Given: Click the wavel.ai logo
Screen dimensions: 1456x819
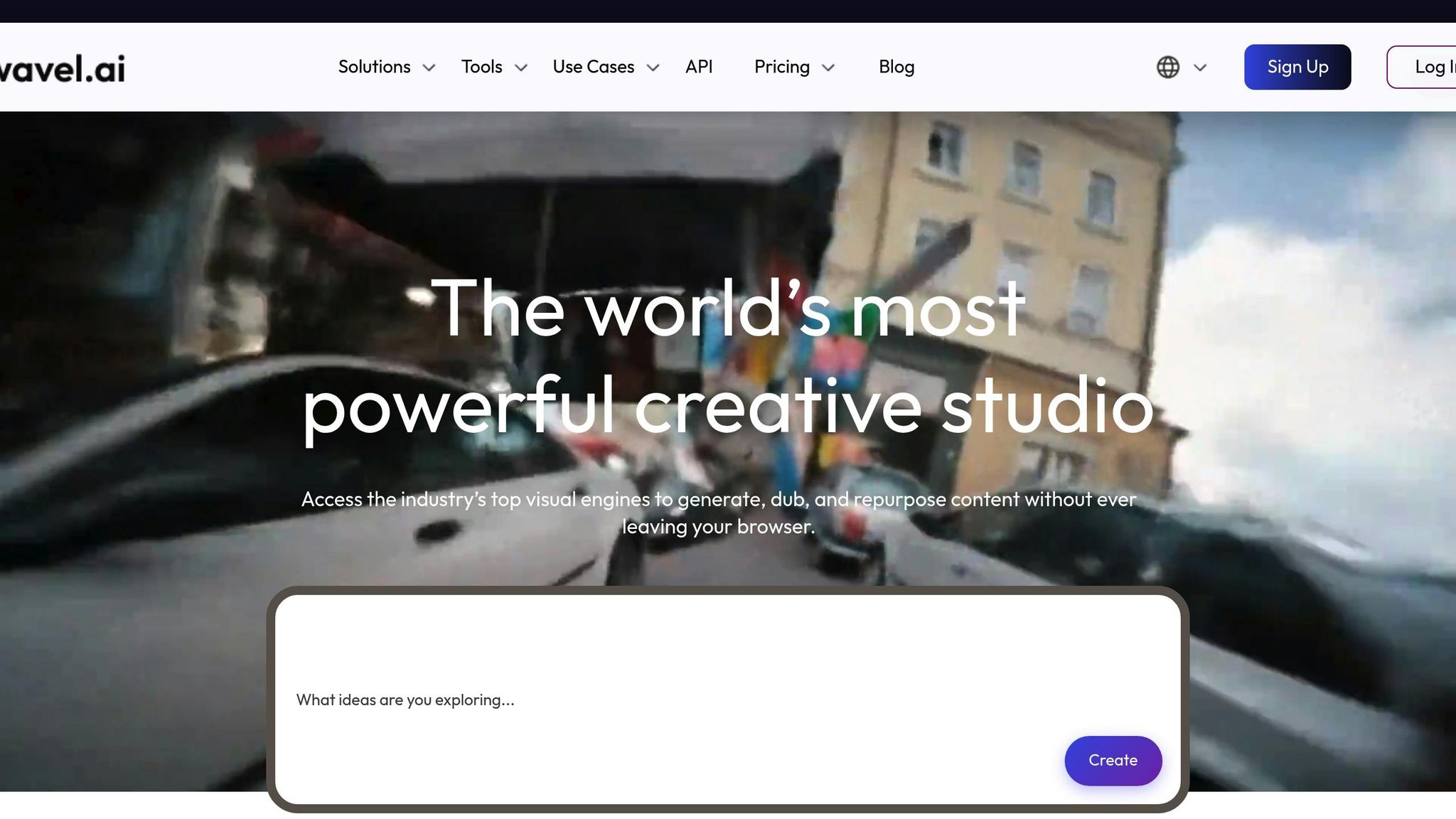Looking at the screenshot, I should 63,68.
